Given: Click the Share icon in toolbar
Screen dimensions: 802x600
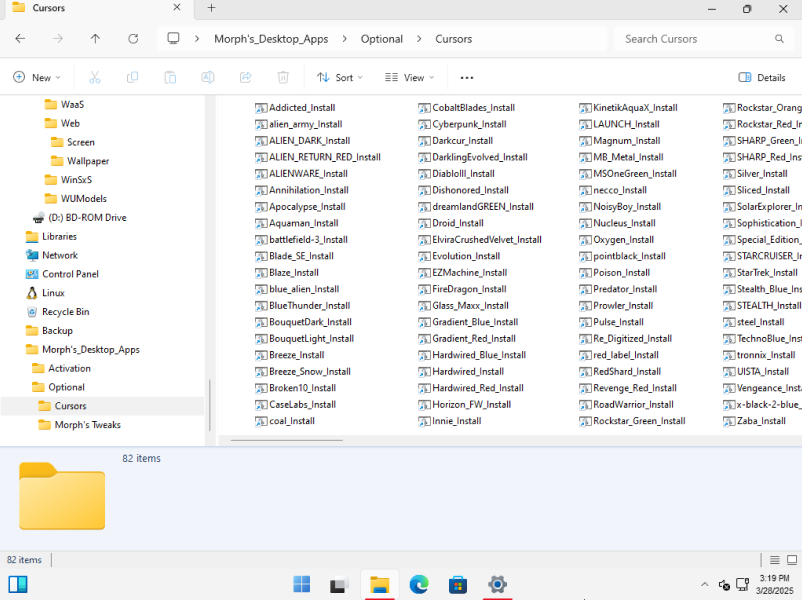Looking at the screenshot, I should 246,78.
